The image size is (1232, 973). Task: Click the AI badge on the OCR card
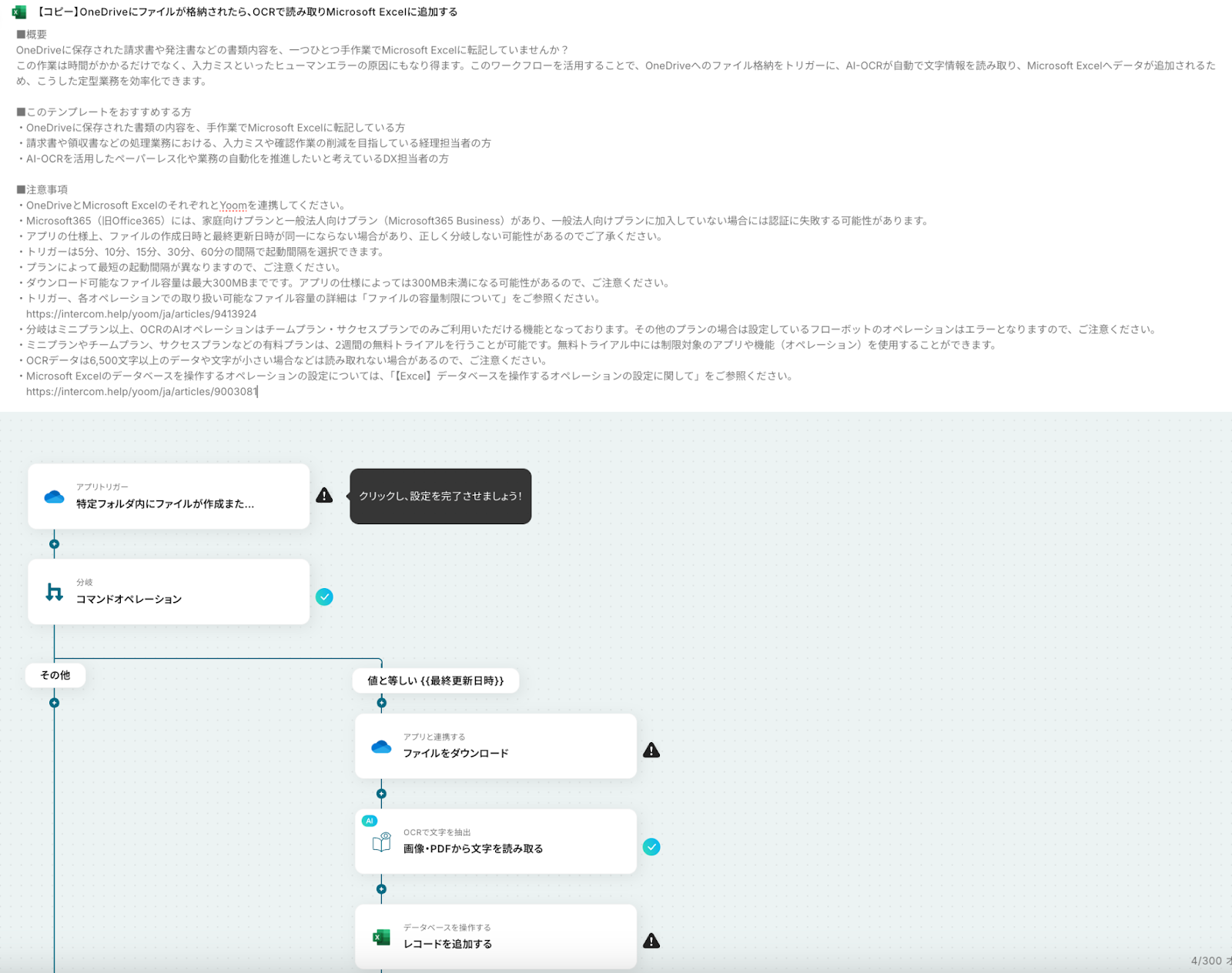[370, 821]
